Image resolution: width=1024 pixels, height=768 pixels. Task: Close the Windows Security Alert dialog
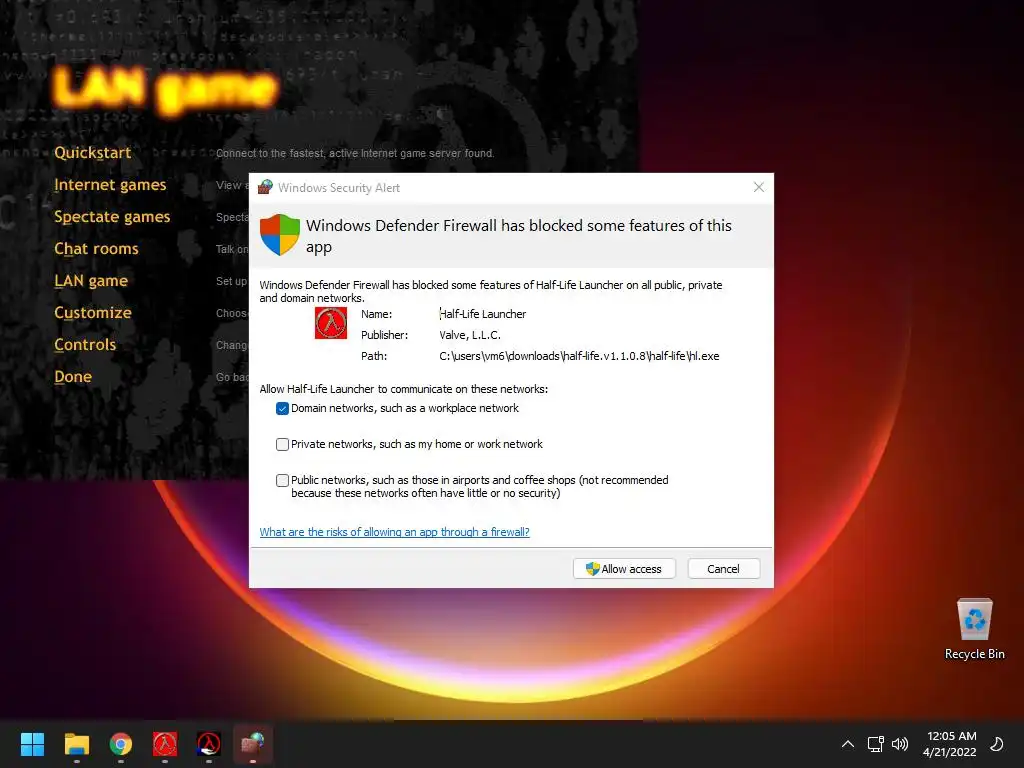[758, 187]
